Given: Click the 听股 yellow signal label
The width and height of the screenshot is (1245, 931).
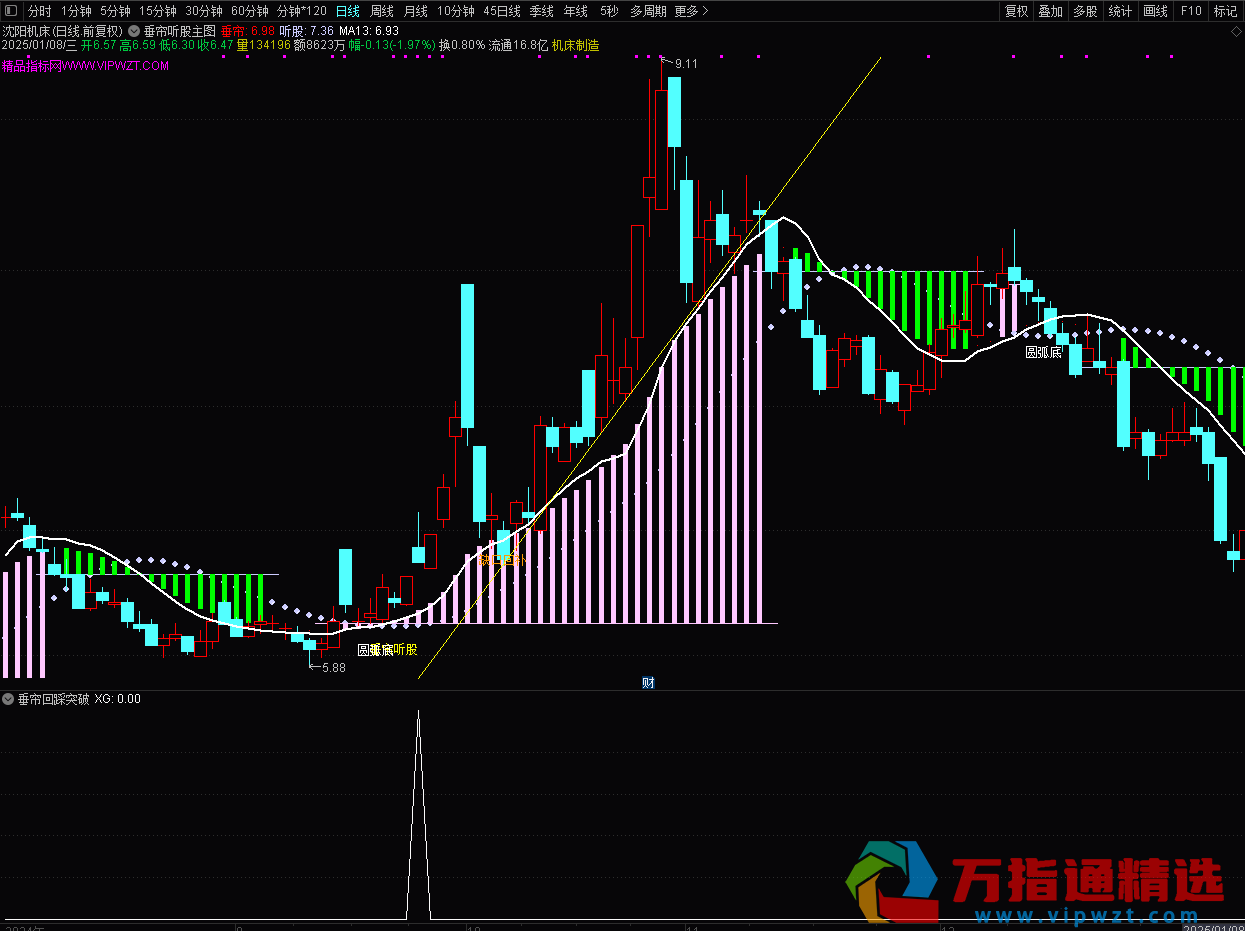Looking at the screenshot, I should (405, 650).
